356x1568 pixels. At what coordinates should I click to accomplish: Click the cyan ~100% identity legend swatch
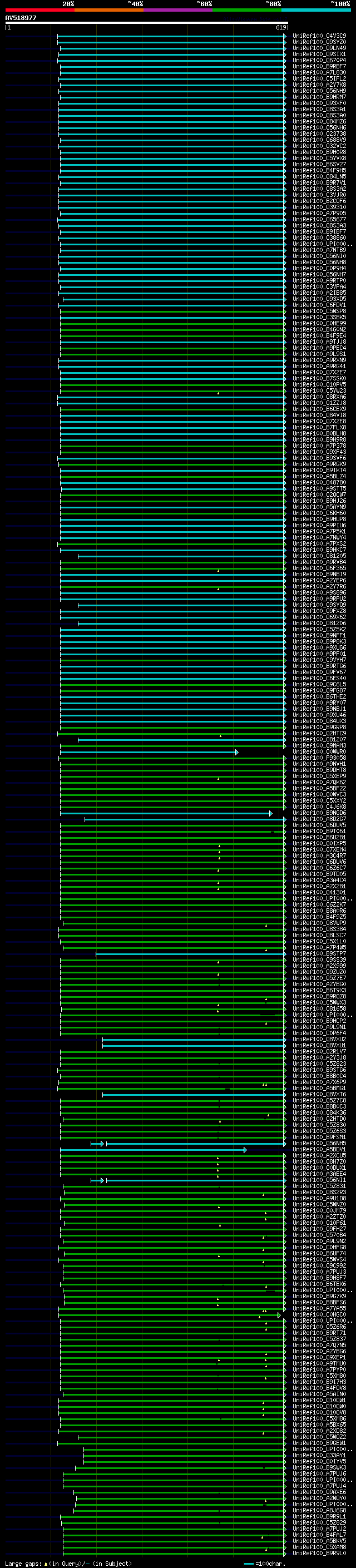(316, 11)
